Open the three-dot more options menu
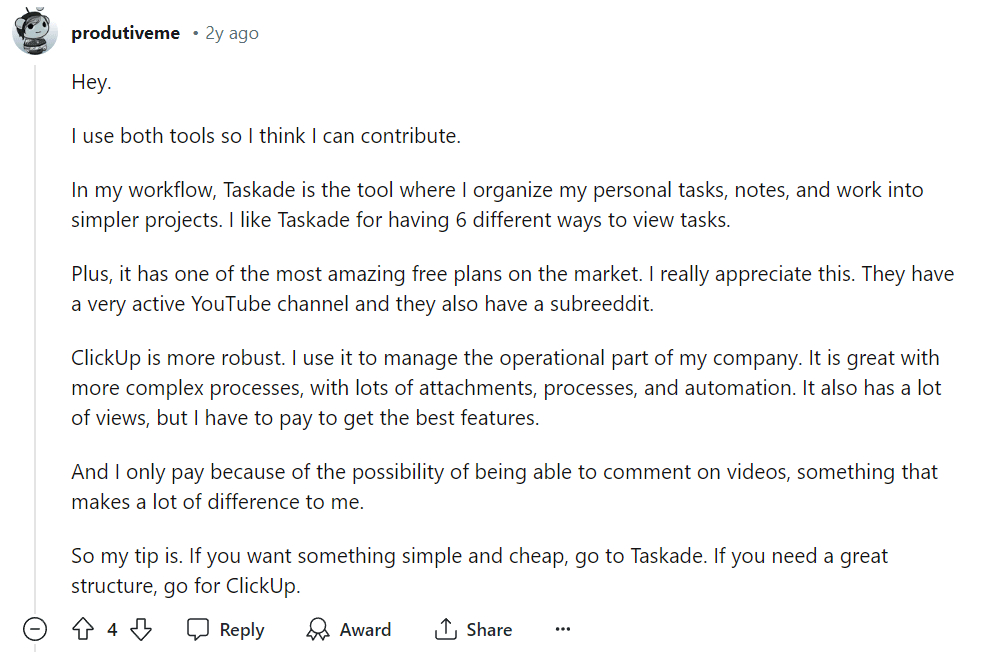985x652 pixels. (x=562, y=629)
